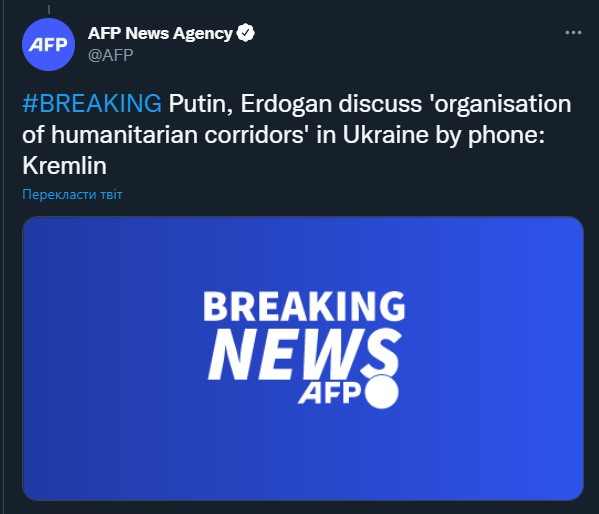Open the Breaking News image card
This screenshot has height=514, width=599.
[303, 358]
